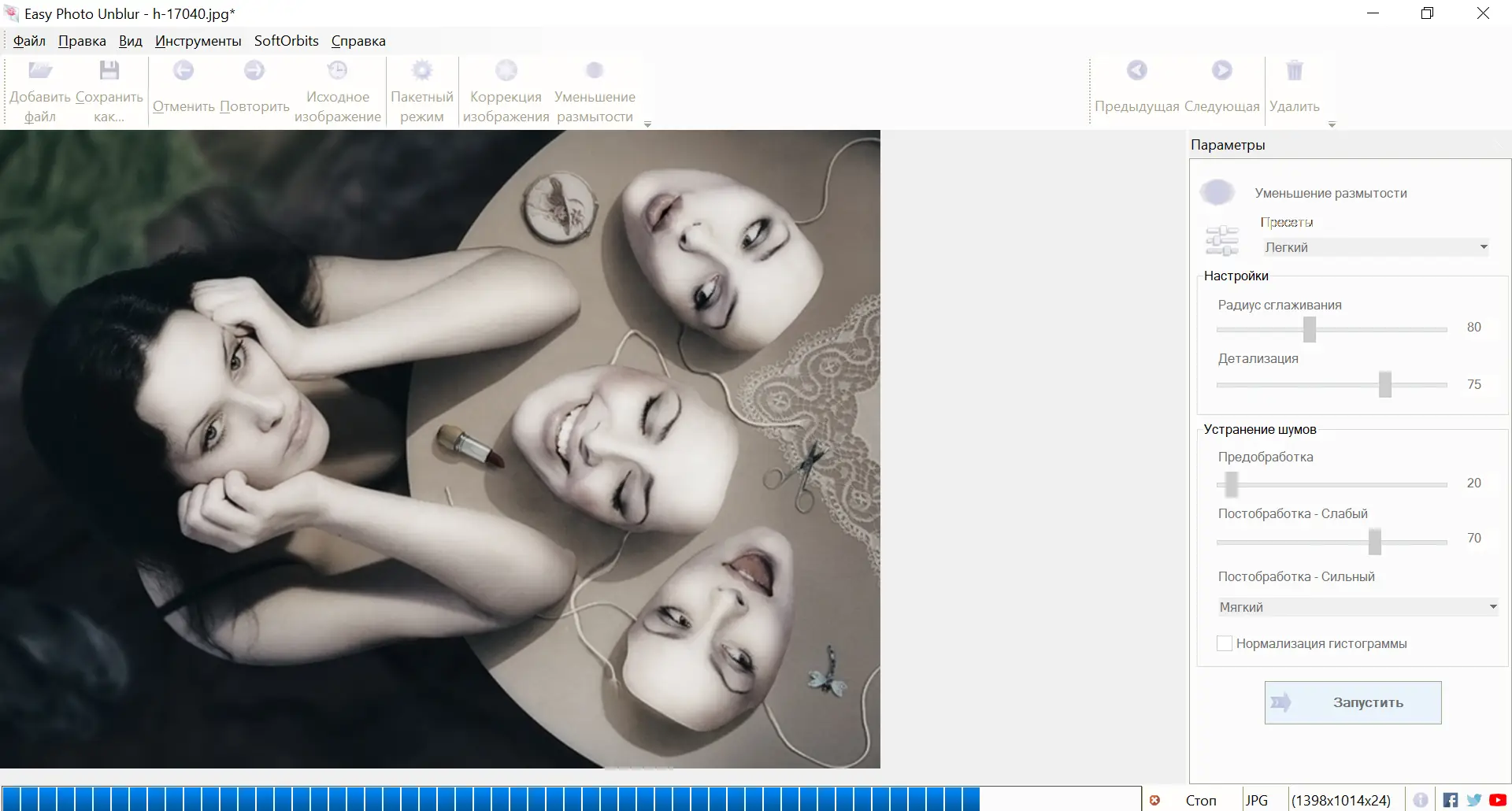This screenshot has width=1512, height=811.
Task: Open the Инструменты menu
Action: point(198,41)
